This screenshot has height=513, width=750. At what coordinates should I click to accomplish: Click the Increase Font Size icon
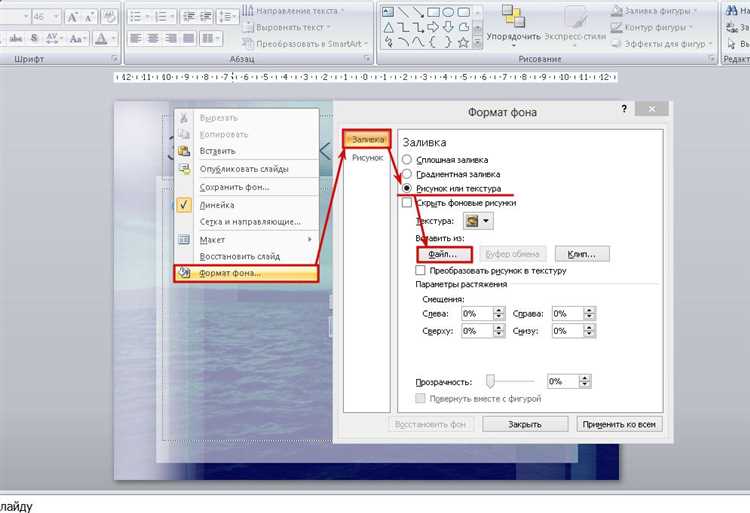[x=72, y=18]
